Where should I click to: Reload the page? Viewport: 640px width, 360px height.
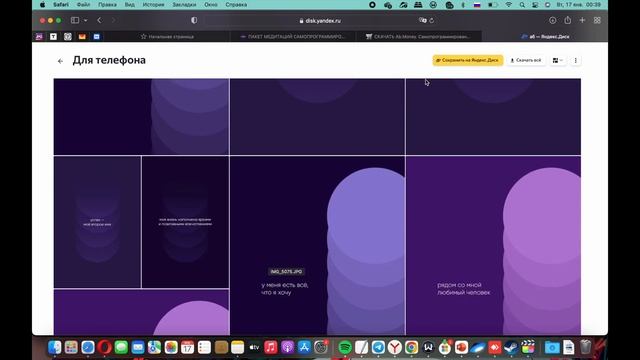pyautogui.click(x=432, y=20)
